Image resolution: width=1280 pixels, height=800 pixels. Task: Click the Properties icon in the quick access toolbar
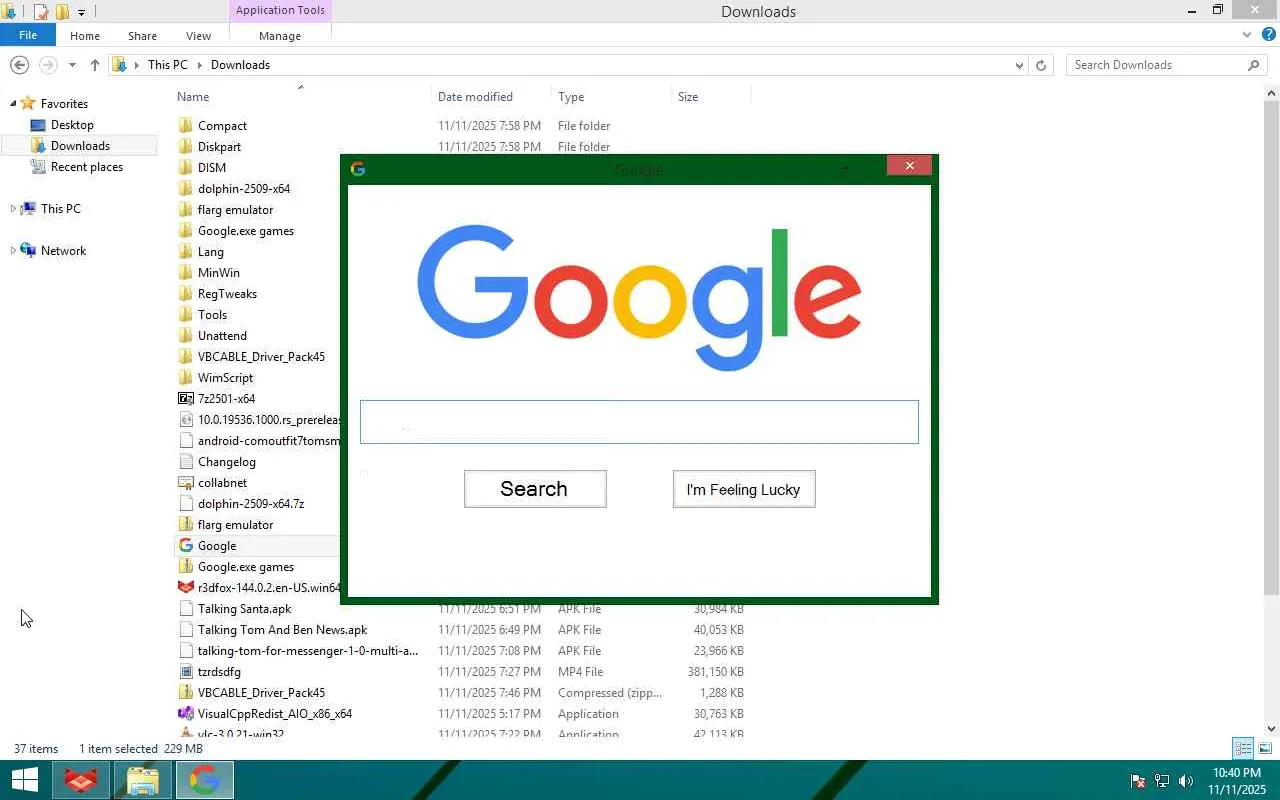coord(41,12)
